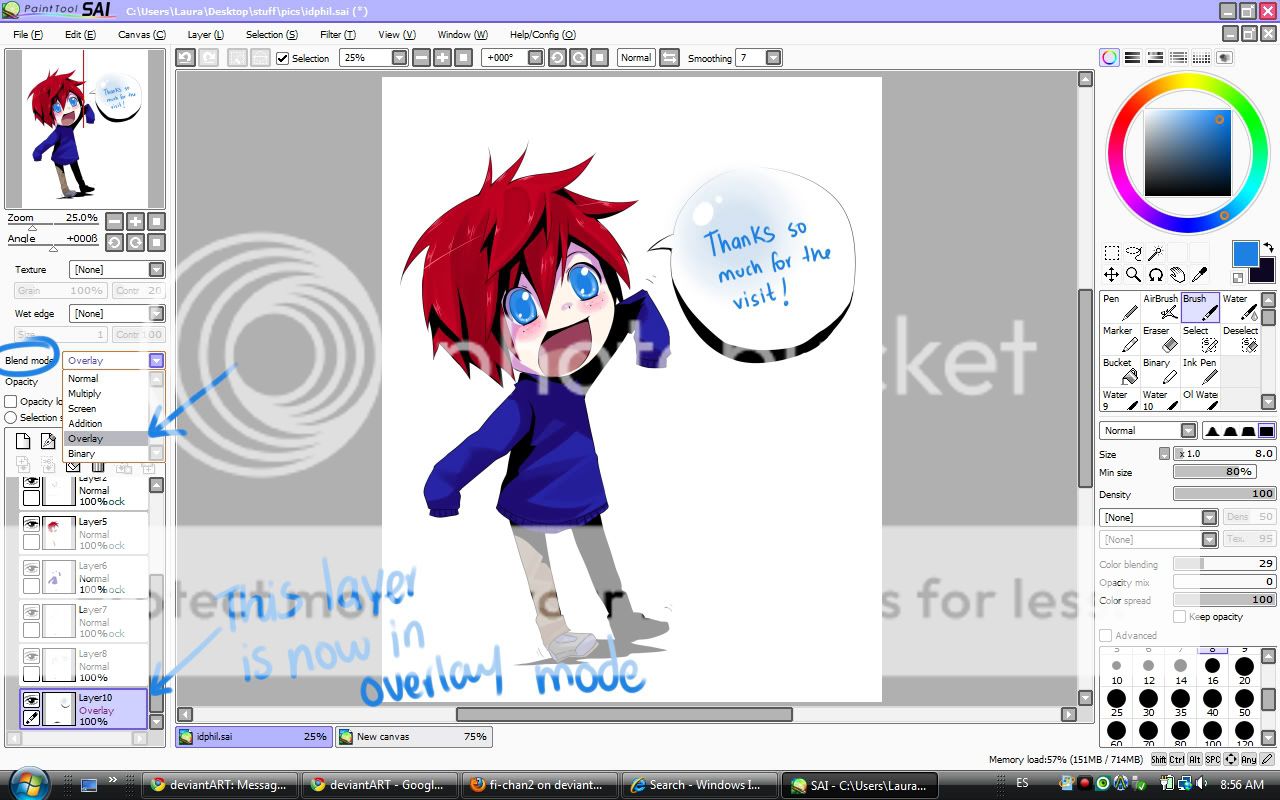Enable the Keep opacity checkbox
Viewport: 1280px width, 800px height.
pos(1180,617)
